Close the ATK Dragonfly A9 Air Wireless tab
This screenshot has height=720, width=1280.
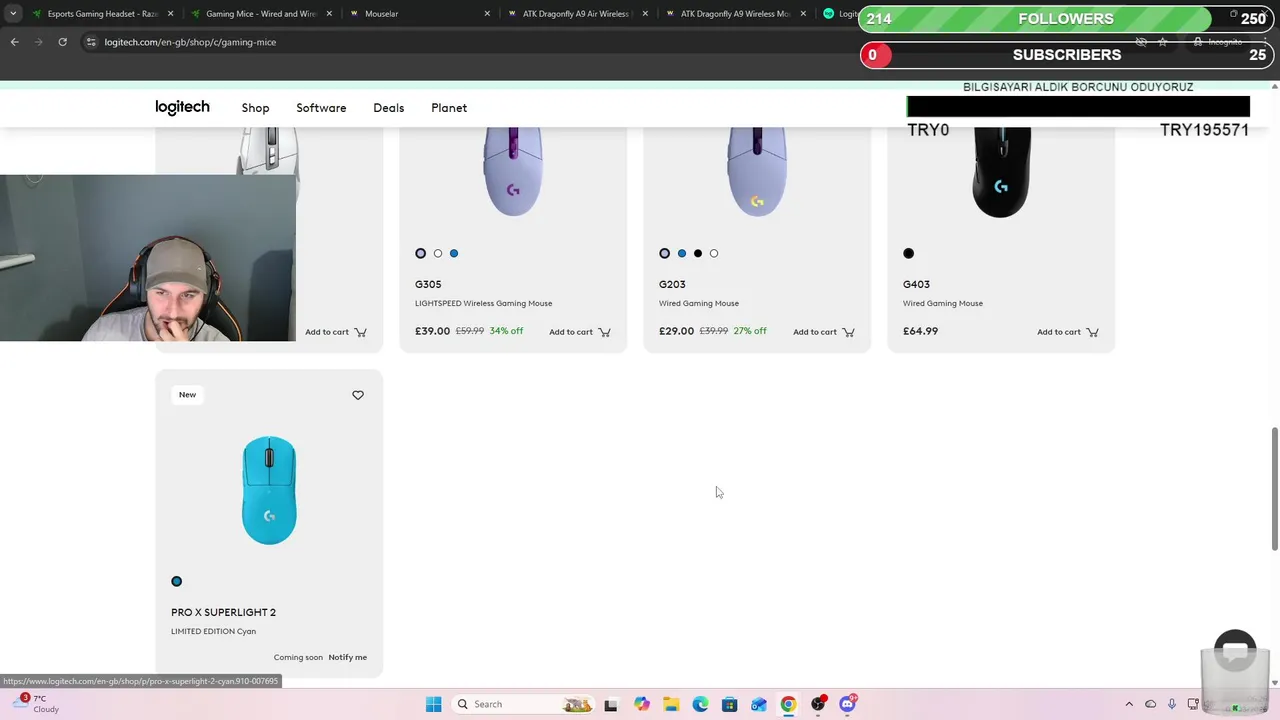tap(645, 14)
